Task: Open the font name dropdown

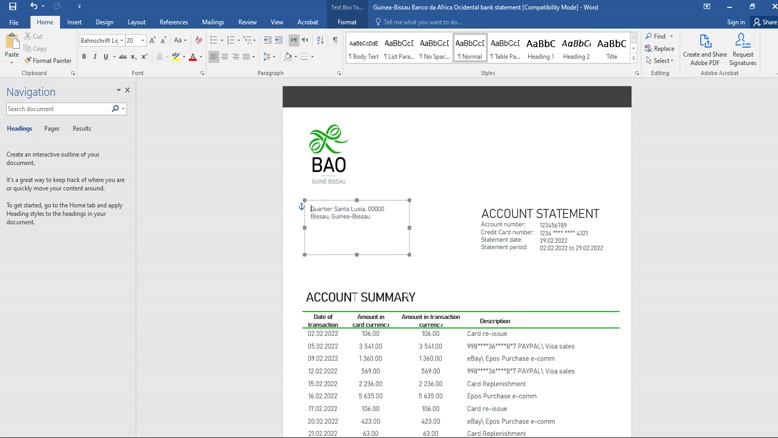Action: [121, 41]
